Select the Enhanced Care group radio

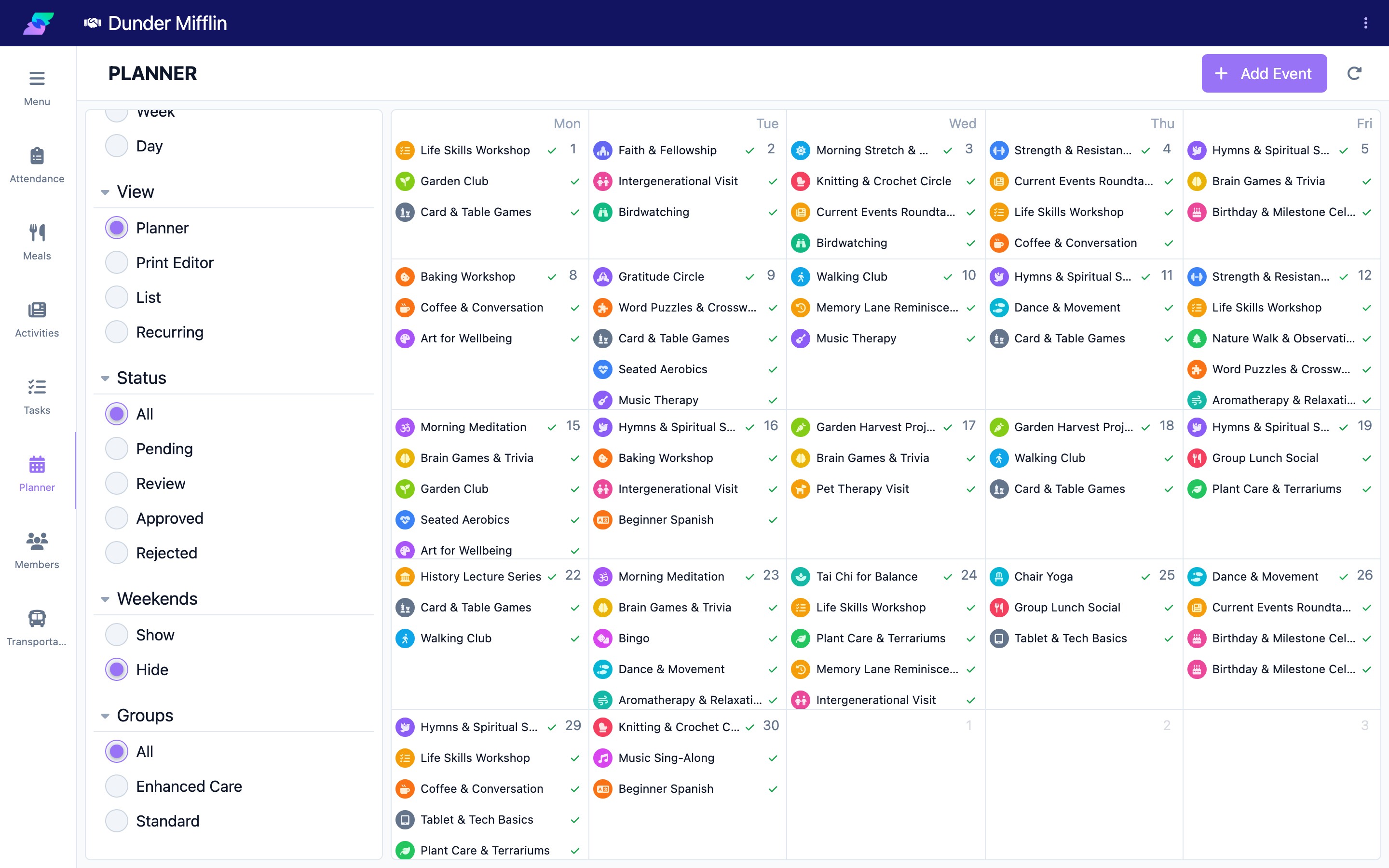coord(117,787)
